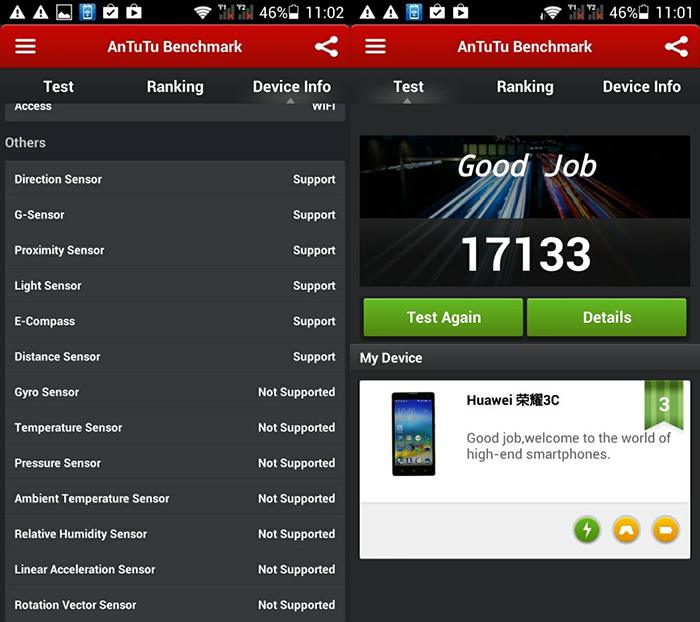Viewport: 700px width, 622px height.
Task: Tap blue phone notification icon on right status bar
Action: point(414,12)
